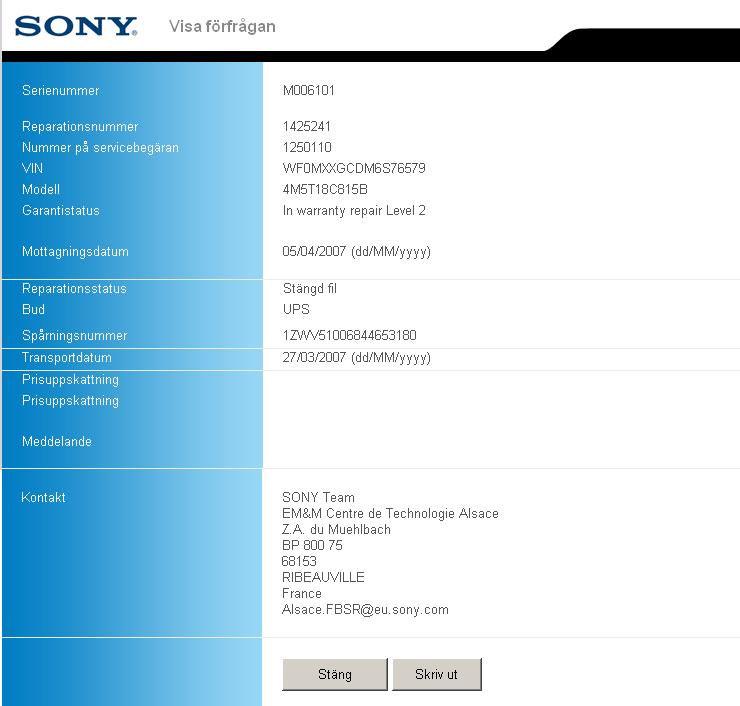The height and width of the screenshot is (706, 740).
Task: Select VIN value WF0MXXGCDM6S76579
Action: point(354,168)
